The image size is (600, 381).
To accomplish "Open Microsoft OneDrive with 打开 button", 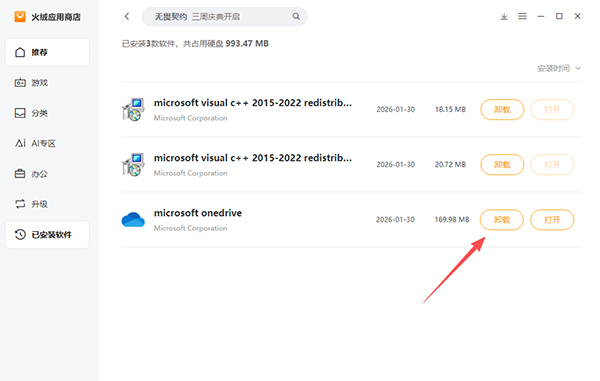I will 552,220.
